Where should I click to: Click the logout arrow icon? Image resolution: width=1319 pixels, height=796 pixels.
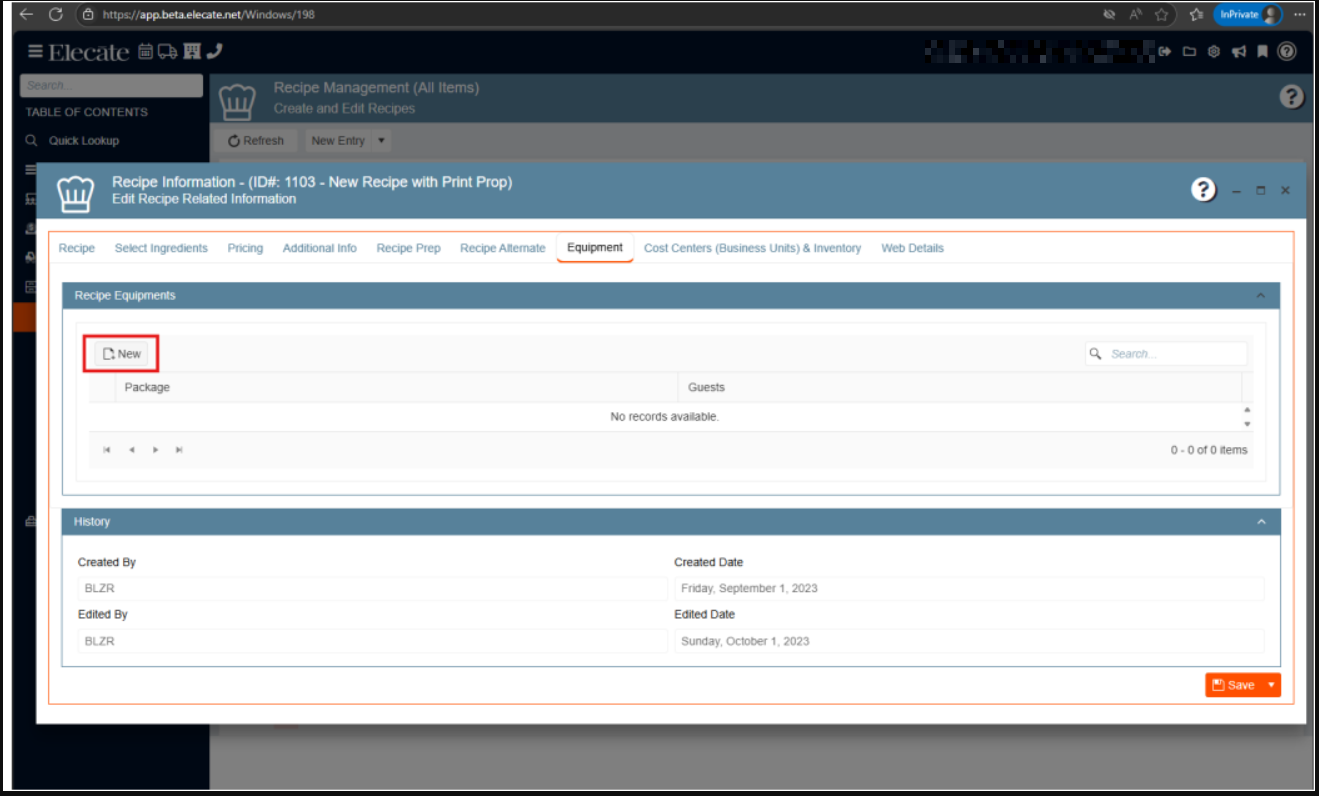pos(1165,52)
